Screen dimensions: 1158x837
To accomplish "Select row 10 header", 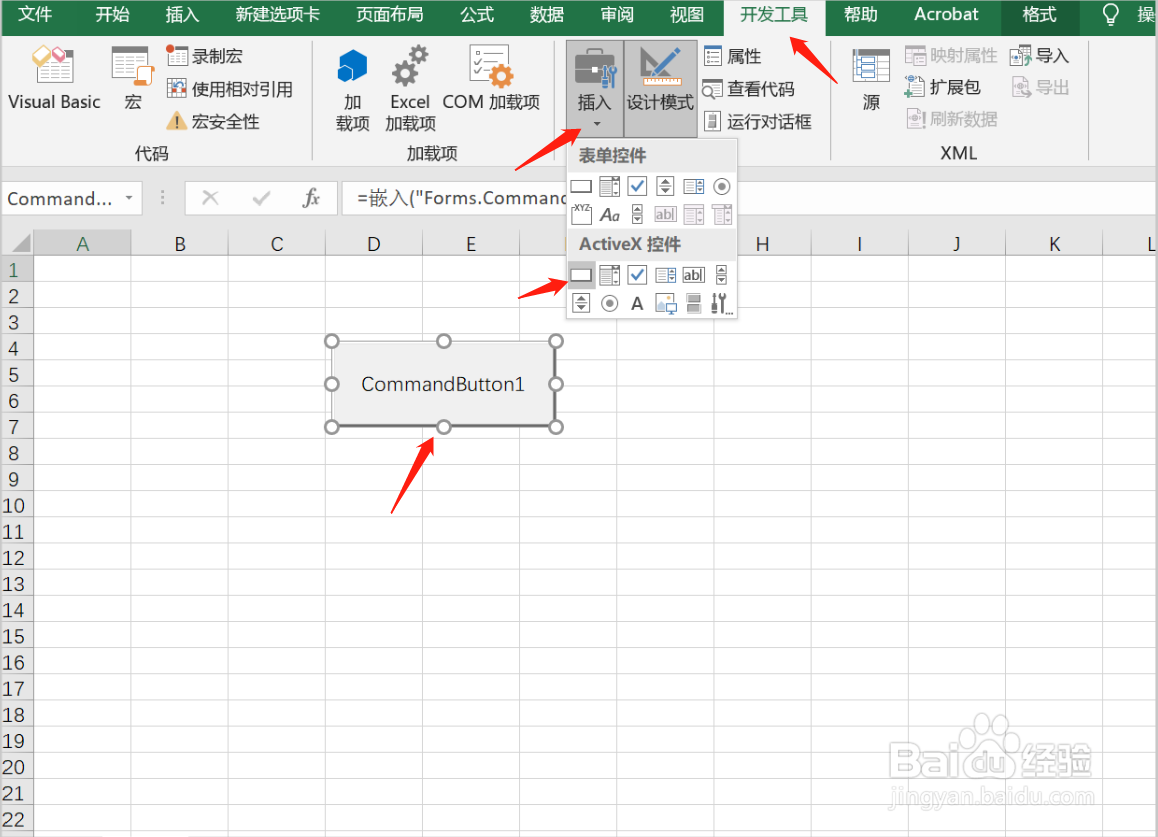I will pos(15,505).
